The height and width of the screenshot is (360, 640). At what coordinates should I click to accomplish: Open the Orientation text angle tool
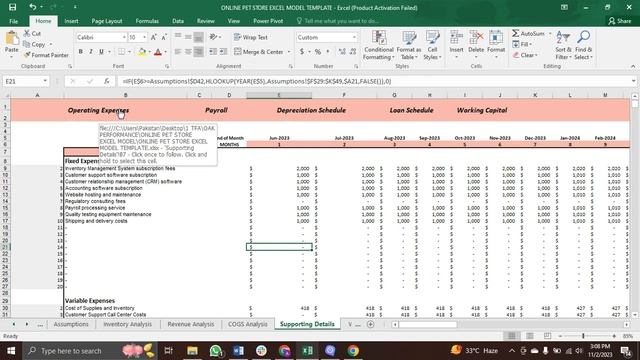[215, 37]
